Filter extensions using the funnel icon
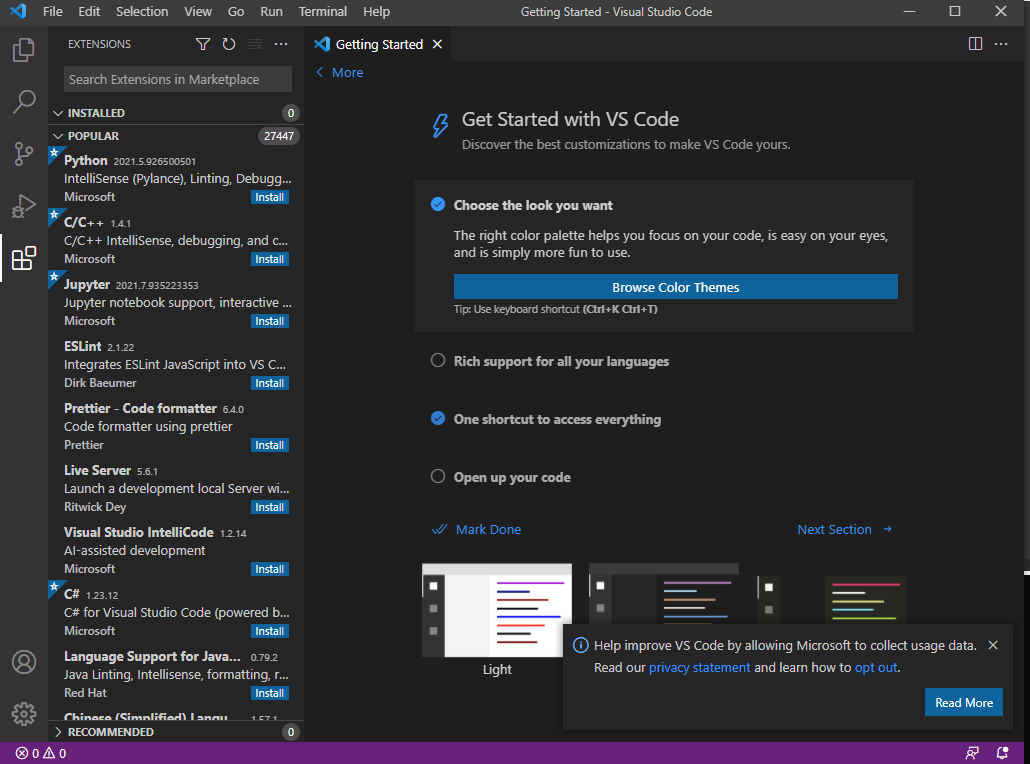The image size is (1030, 764). (203, 44)
